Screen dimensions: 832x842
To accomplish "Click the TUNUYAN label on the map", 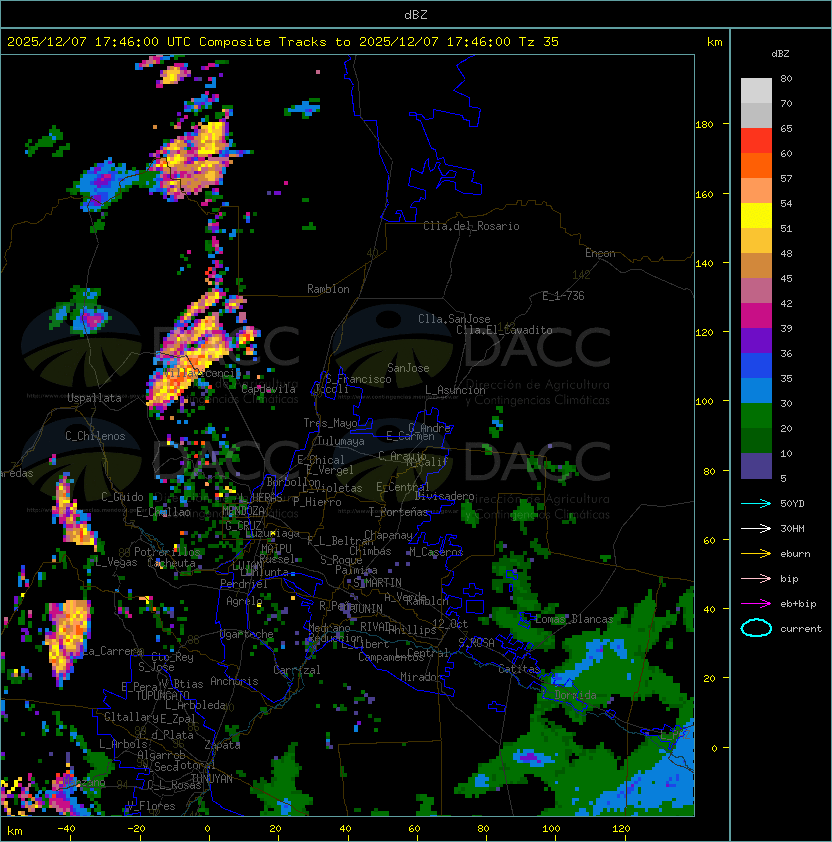I will [212, 779].
